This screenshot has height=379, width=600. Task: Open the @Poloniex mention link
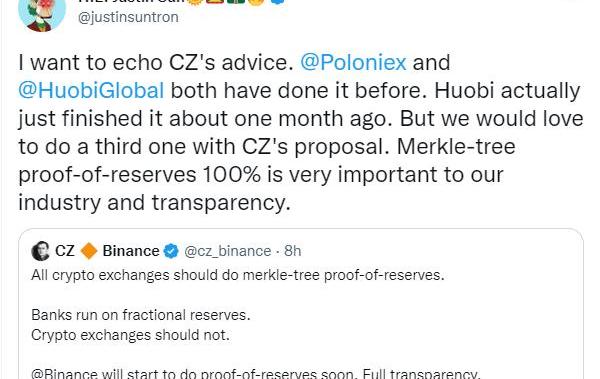click(353, 62)
